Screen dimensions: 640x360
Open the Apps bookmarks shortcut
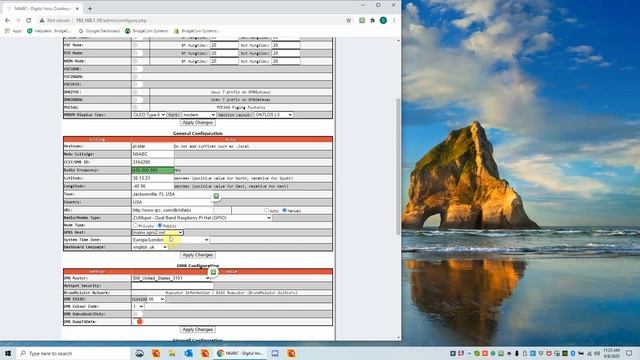[x=13, y=31]
